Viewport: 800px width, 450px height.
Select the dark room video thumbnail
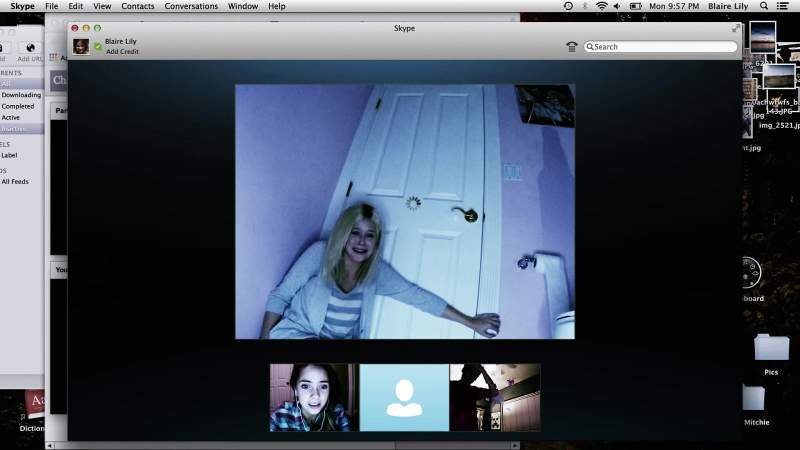[x=495, y=397]
